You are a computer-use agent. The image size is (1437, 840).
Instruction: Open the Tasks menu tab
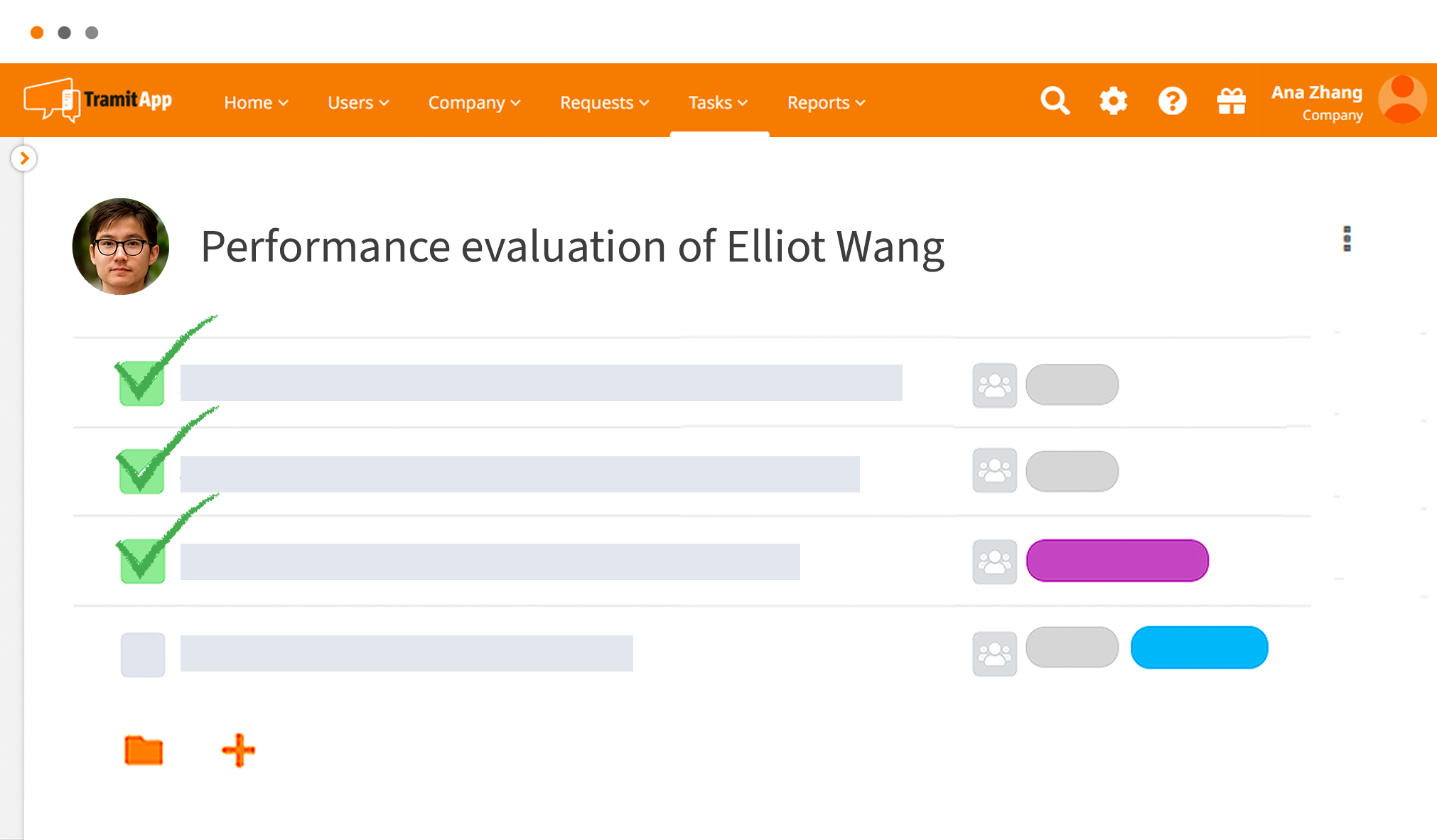718,102
